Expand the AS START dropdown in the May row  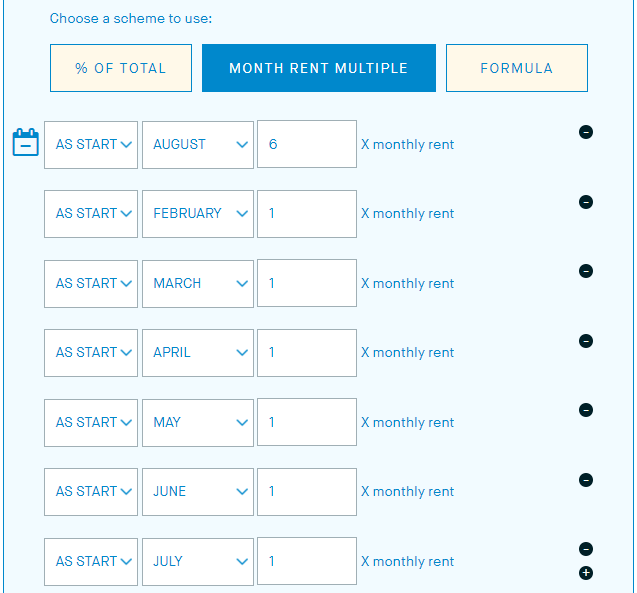tap(91, 422)
